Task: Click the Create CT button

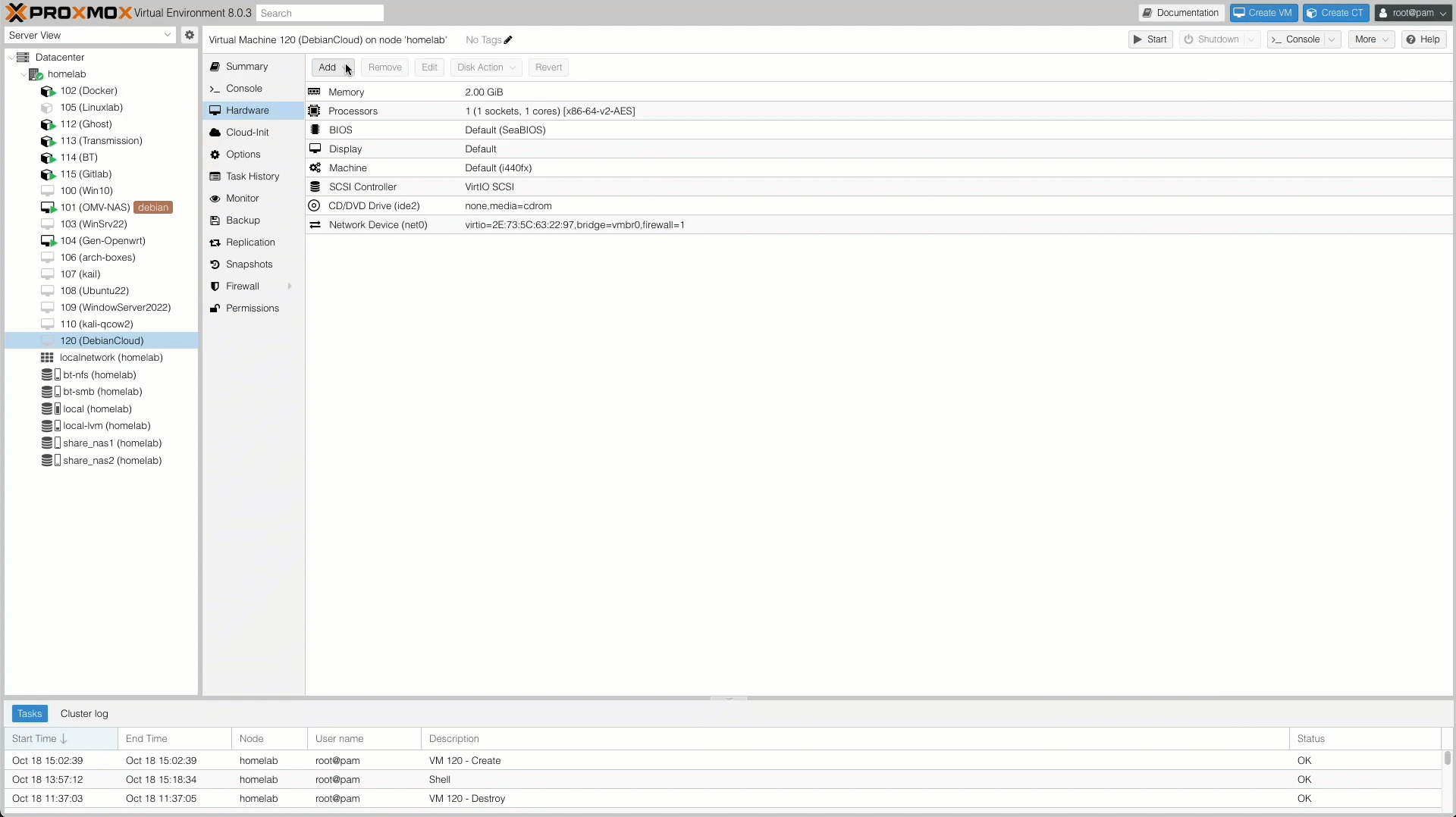Action: tap(1335, 13)
